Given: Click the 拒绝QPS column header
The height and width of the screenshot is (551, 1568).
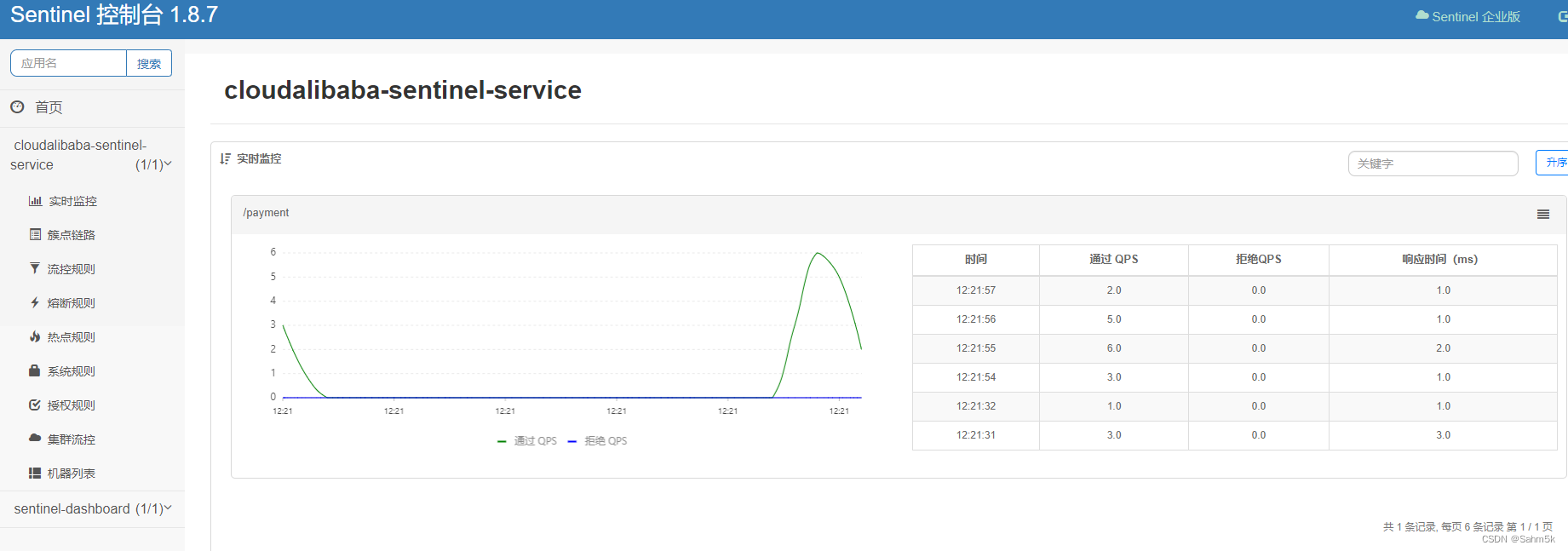Looking at the screenshot, I should point(1259,259).
